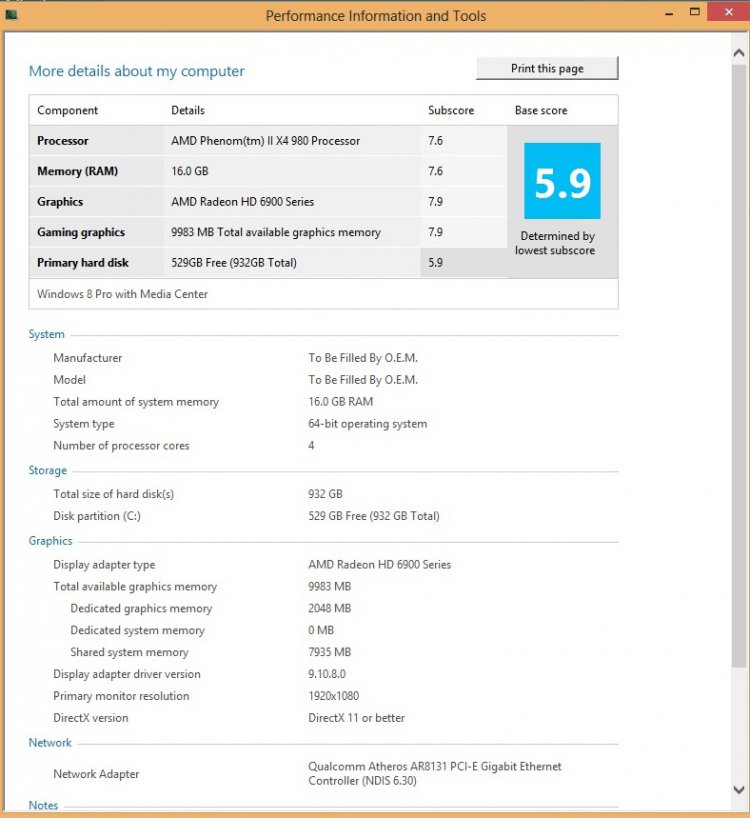Click the 5.9 base score tile
Image resolution: width=750 pixels, height=818 pixels.
(562, 181)
